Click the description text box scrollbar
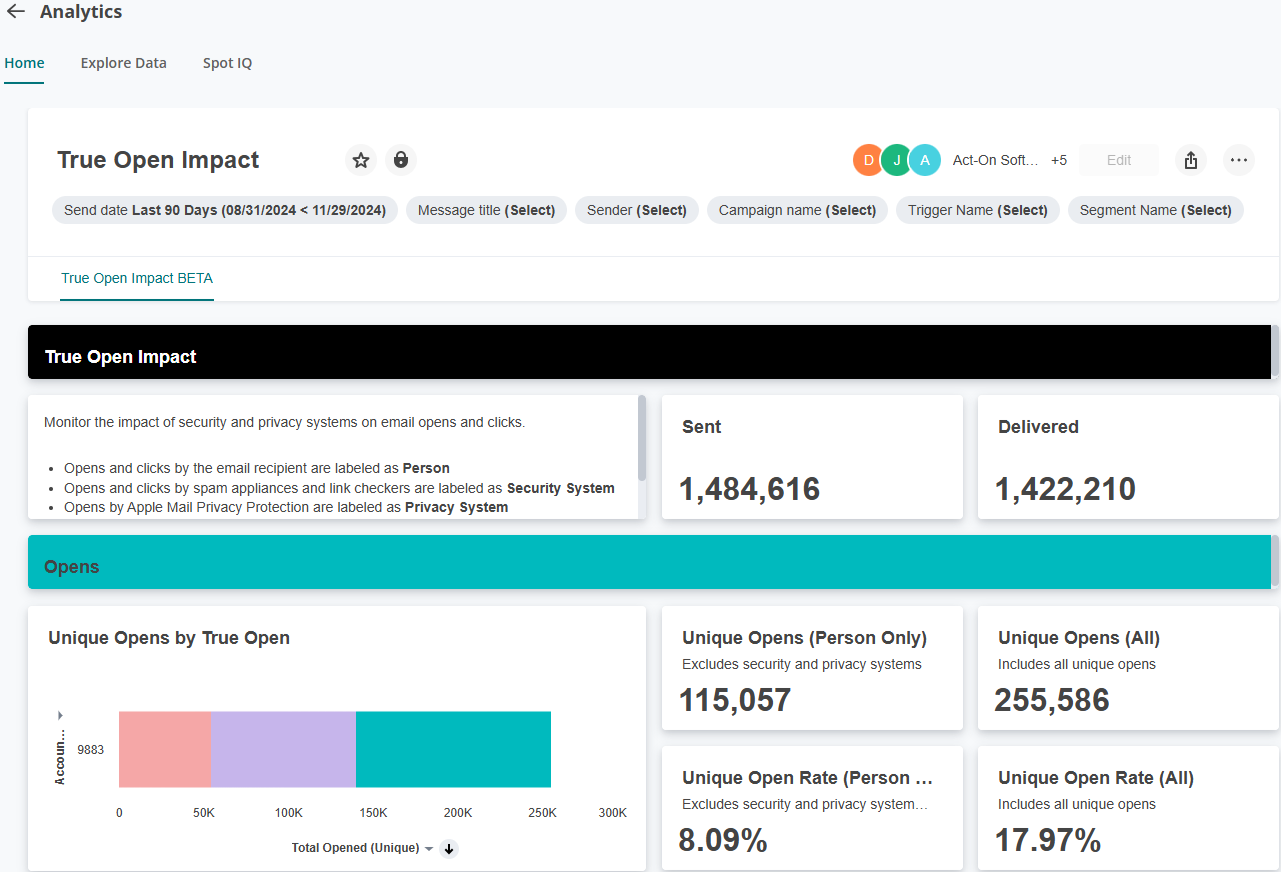This screenshot has width=1281, height=872. [x=641, y=438]
